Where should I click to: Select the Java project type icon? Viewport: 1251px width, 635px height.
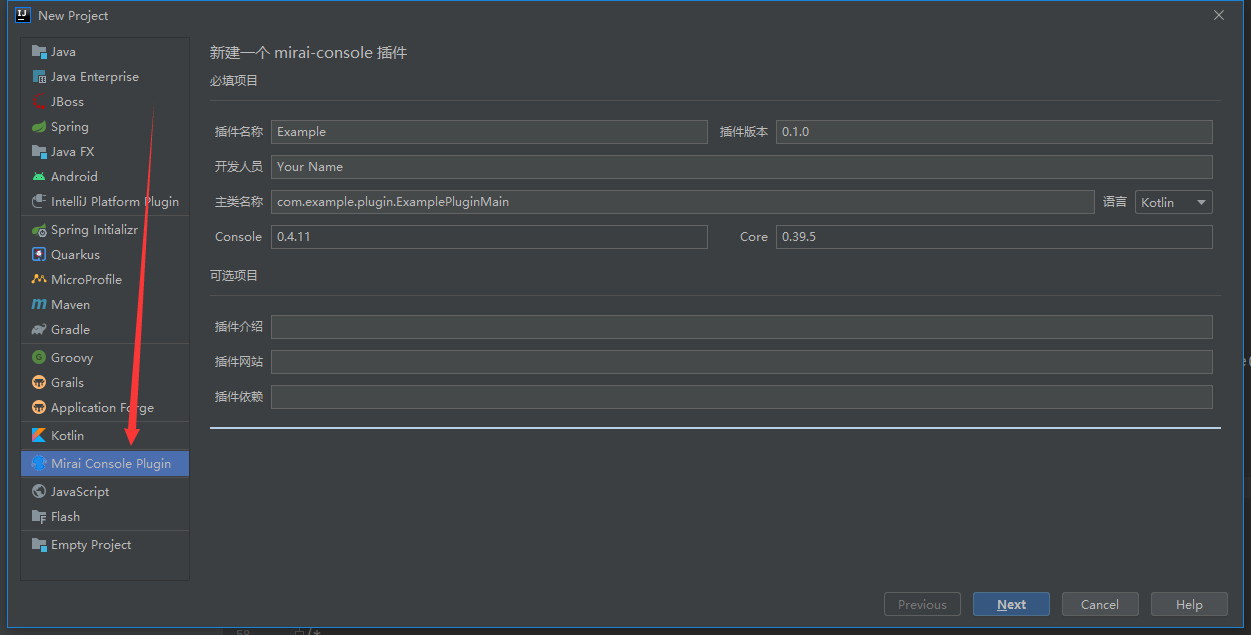click(39, 52)
